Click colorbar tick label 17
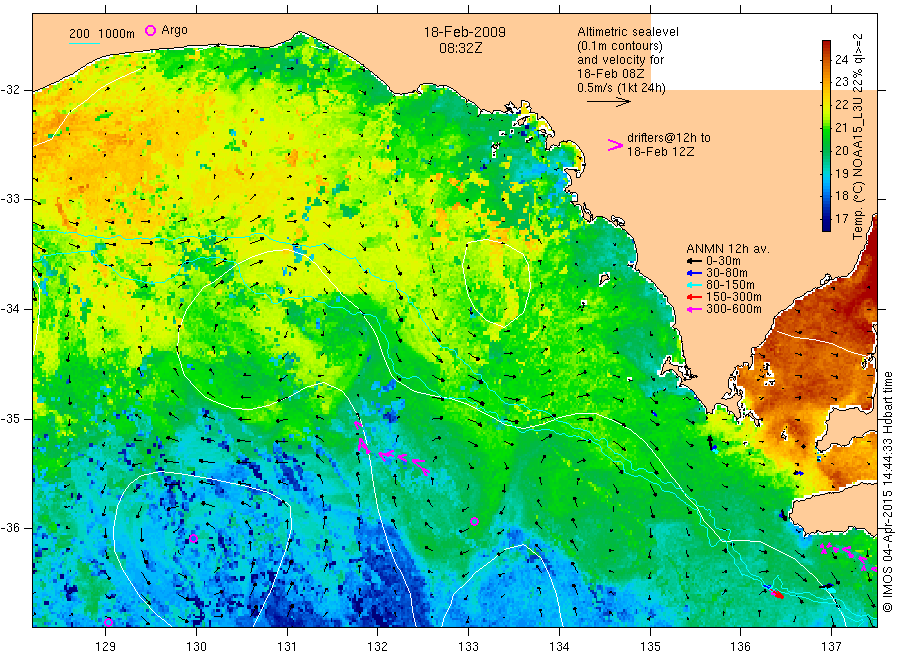 841,218
